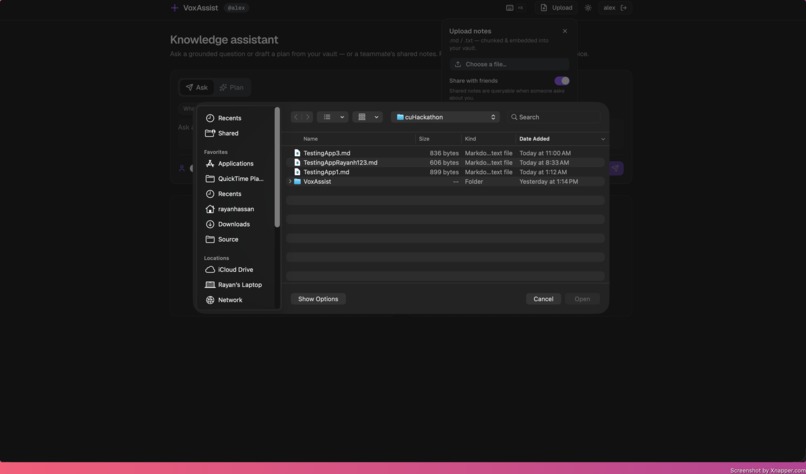Click the Open button in the file dialog
Viewport: 806px width, 474px height.
[x=582, y=299]
